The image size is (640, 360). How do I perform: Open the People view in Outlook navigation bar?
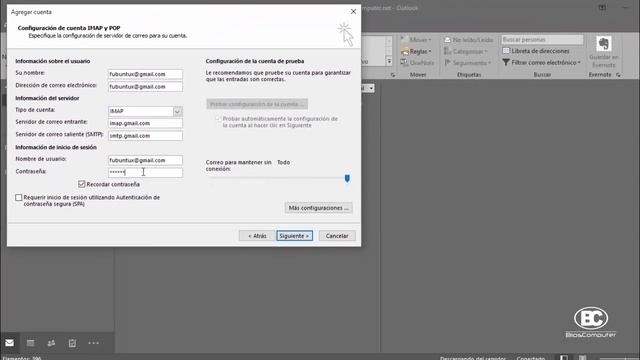(51, 343)
